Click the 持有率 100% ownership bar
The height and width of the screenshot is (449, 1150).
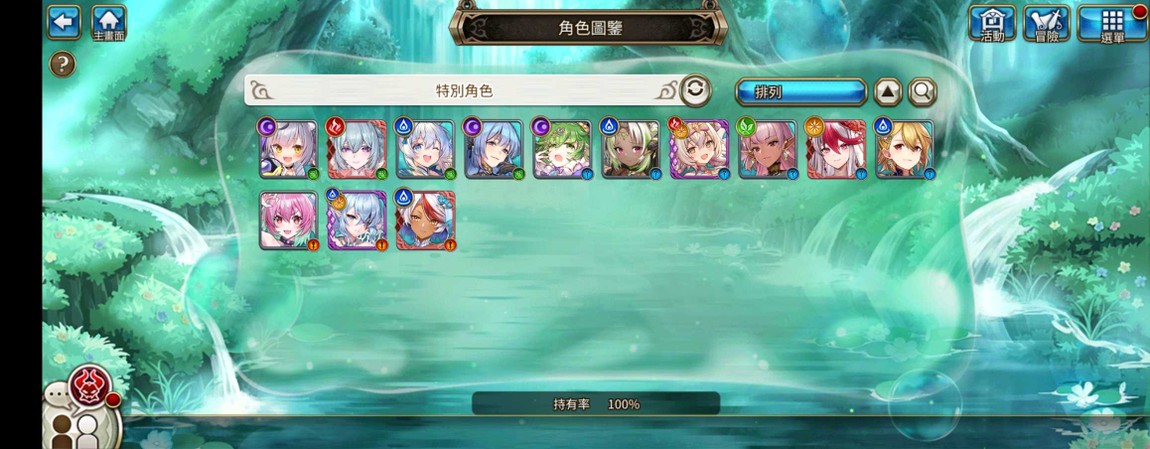596,404
